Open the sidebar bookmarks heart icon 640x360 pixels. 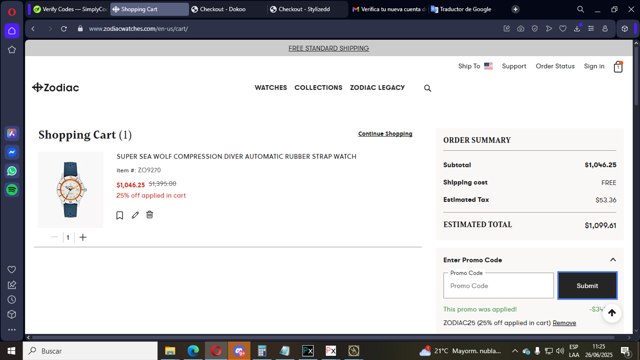(x=12, y=269)
